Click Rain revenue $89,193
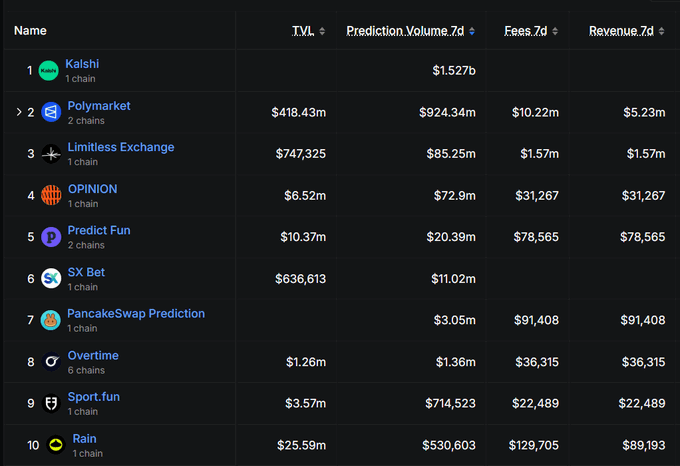The width and height of the screenshot is (680, 466). pos(644,445)
